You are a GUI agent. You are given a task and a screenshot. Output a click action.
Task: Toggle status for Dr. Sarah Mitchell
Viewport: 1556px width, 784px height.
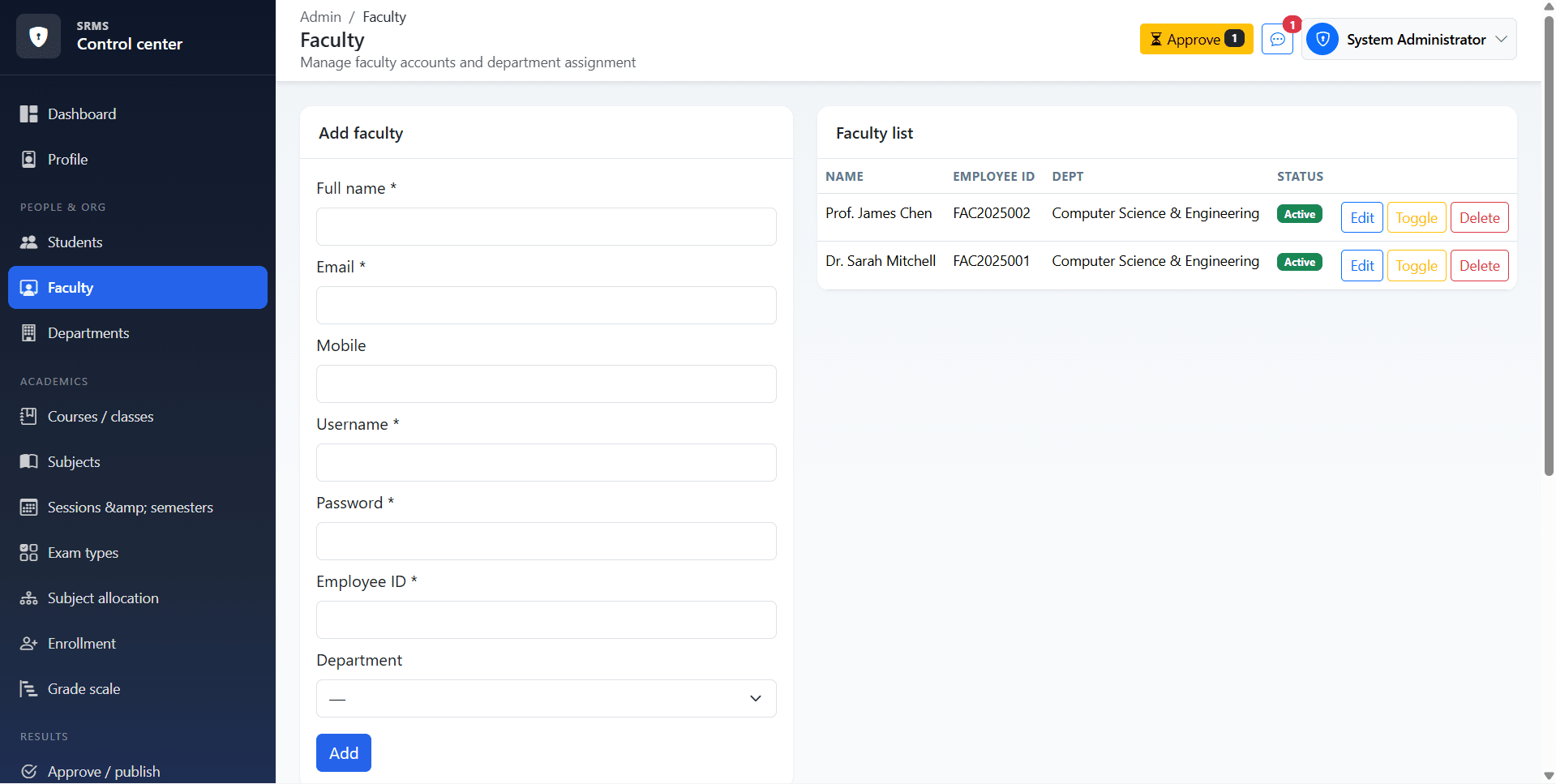pos(1416,265)
